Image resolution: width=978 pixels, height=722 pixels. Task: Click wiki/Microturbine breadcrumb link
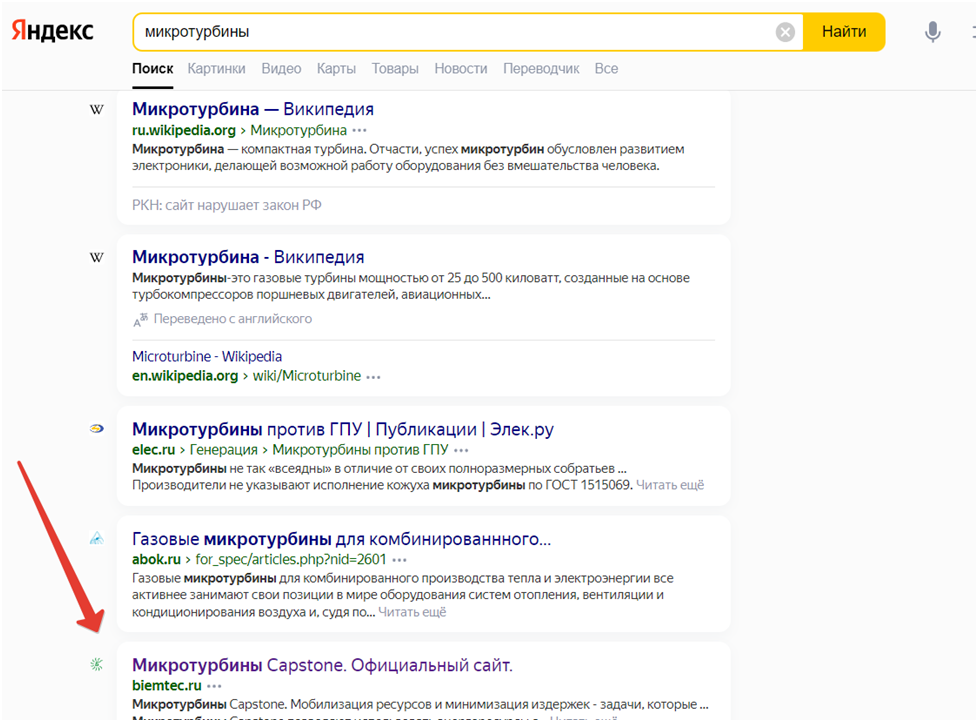(306, 376)
